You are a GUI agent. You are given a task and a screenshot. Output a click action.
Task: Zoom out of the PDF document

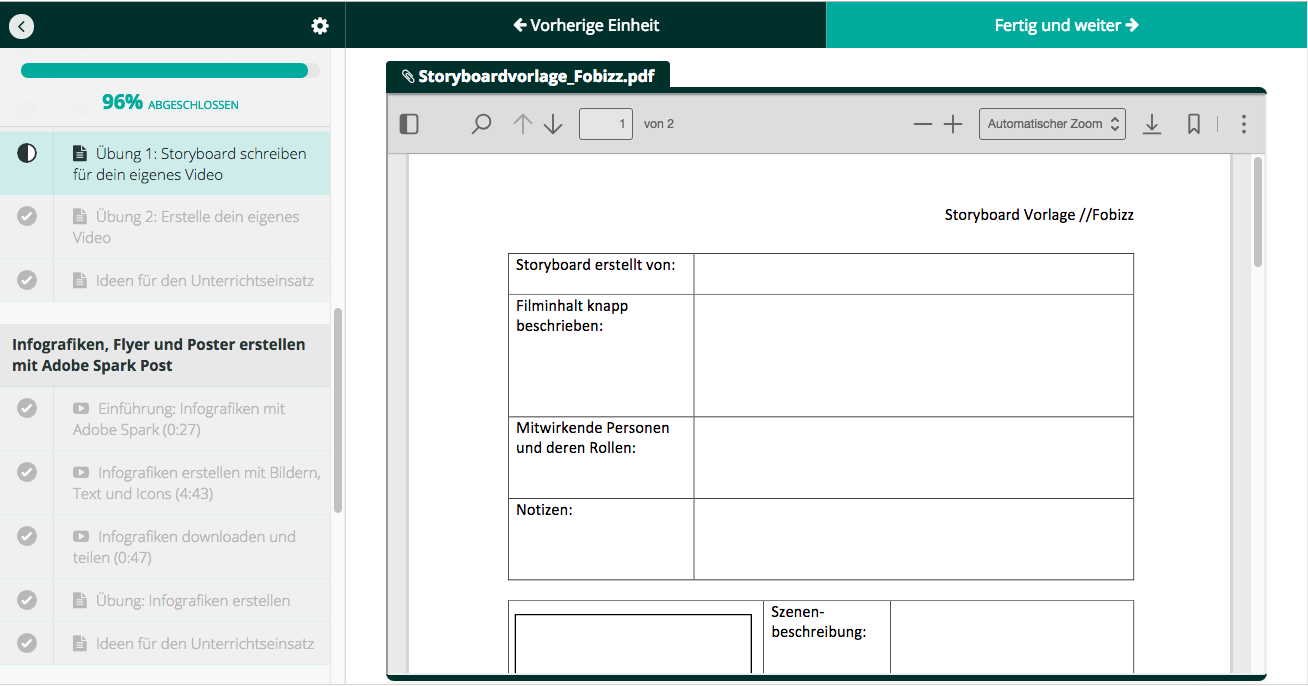click(x=922, y=123)
